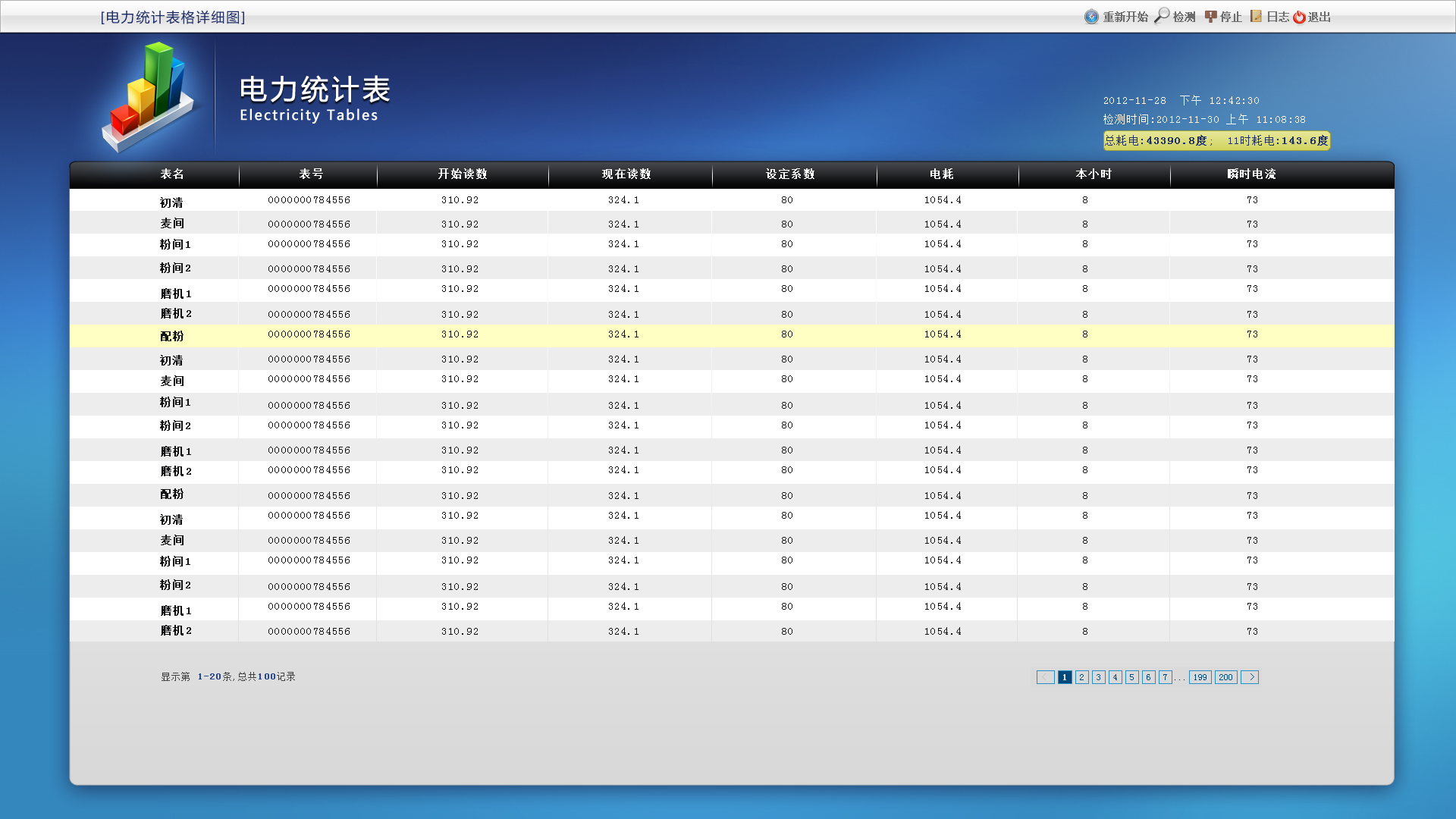Click the 1054.4 value in the highlighted row
The height and width of the screenshot is (819, 1456).
point(943,334)
